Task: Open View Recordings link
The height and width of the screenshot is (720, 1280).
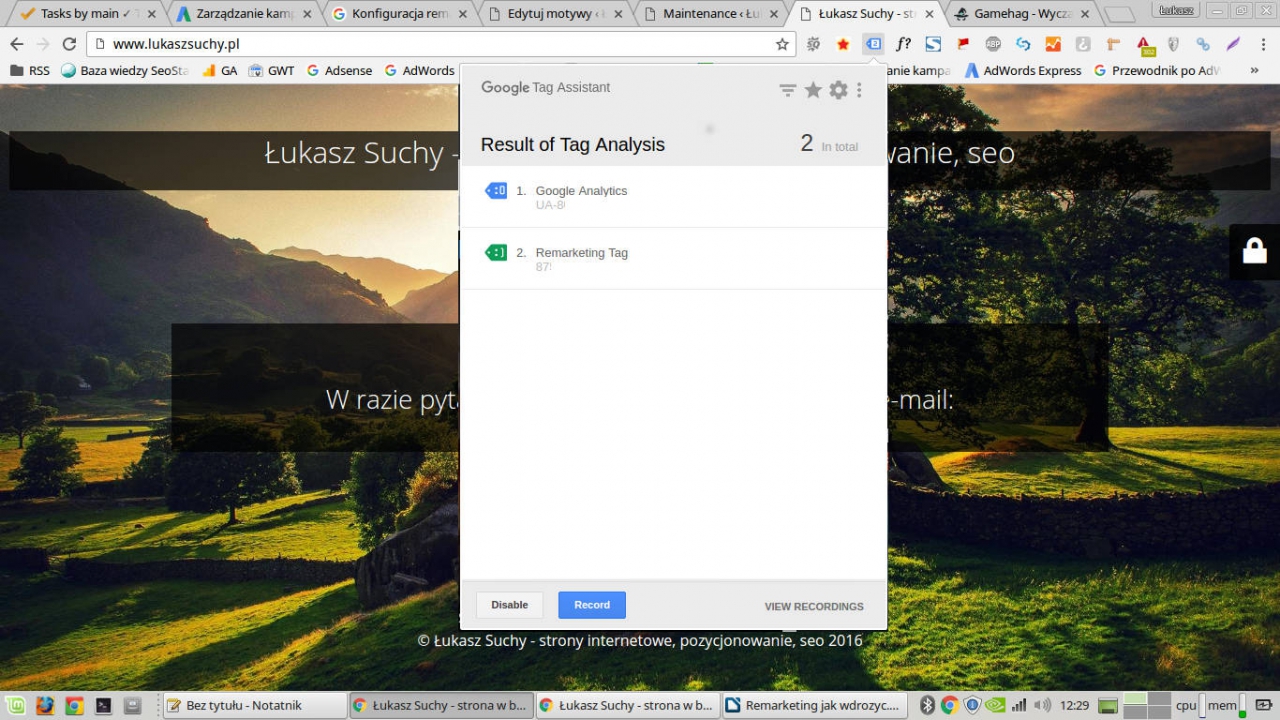Action: (x=813, y=606)
